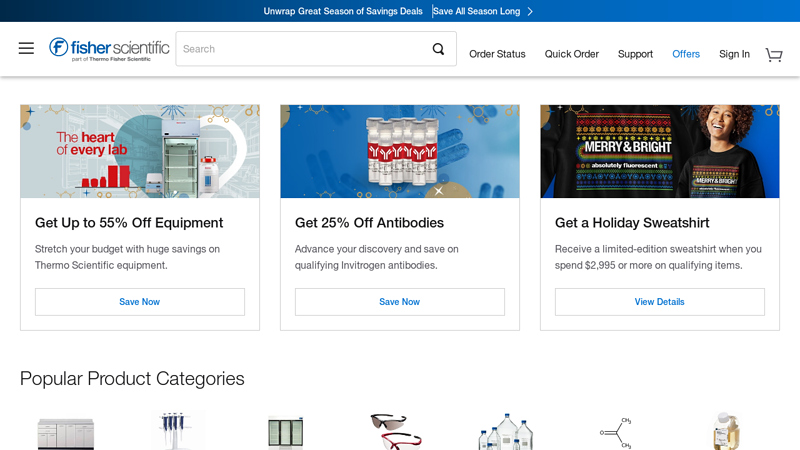This screenshot has width=800, height=450.
Task: Open the shopping cart
Action: [x=774, y=54]
